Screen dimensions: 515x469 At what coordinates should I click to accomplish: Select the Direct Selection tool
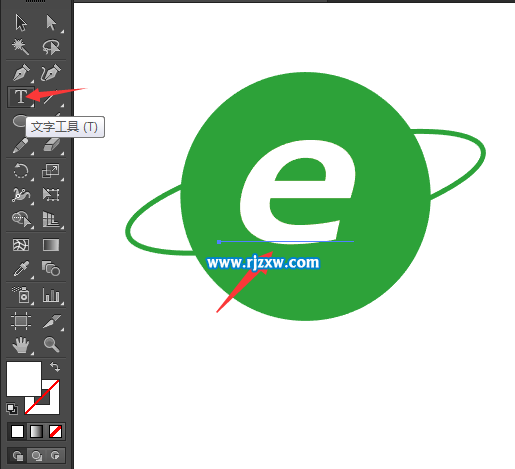coord(51,23)
